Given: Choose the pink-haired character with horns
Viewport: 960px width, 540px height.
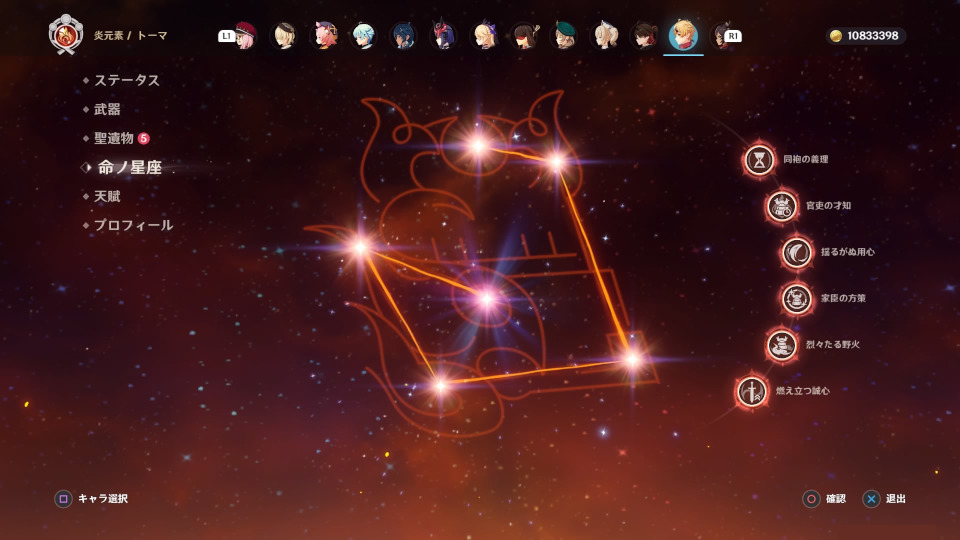Looking at the screenshot, I should coord(325,36).
